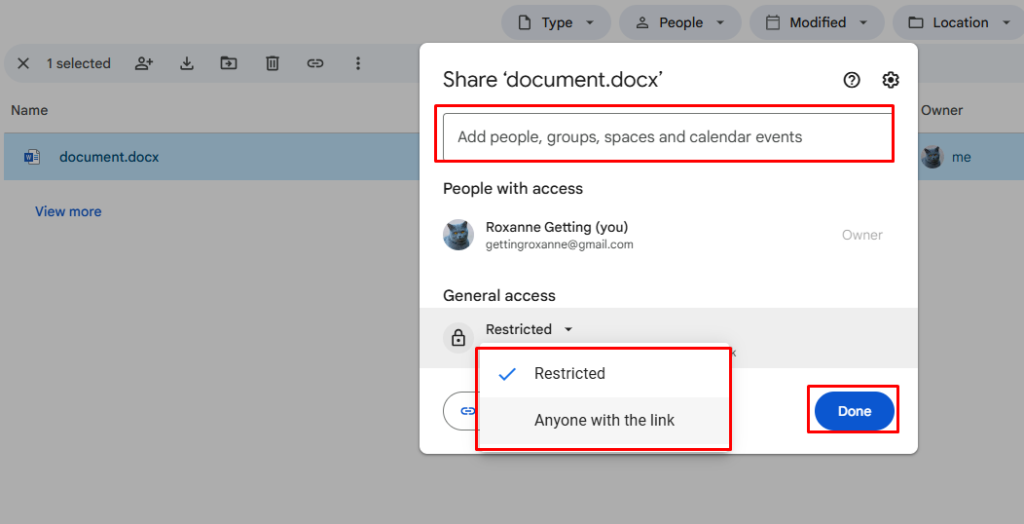
Task: Choose 'Anyone with the link' option
Action: [603, 420]
